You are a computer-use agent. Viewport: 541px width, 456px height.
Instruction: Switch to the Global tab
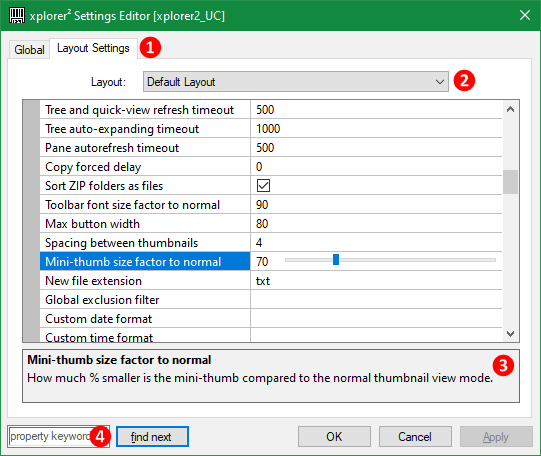[29, 50]
